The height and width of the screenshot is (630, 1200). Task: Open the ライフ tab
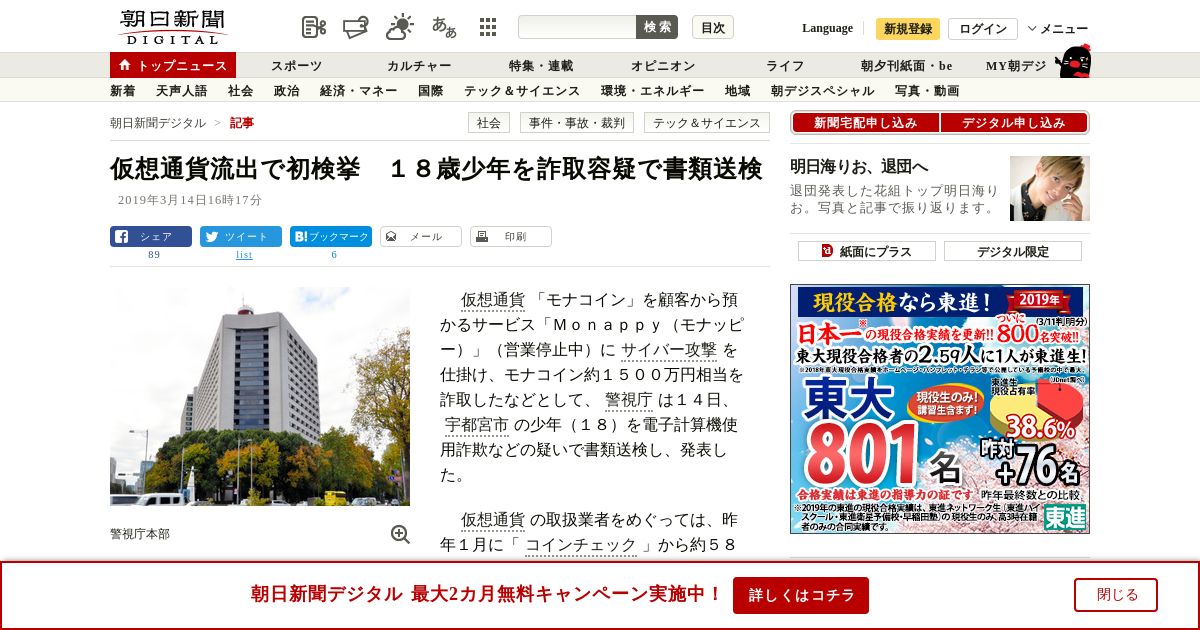[785, 66]
